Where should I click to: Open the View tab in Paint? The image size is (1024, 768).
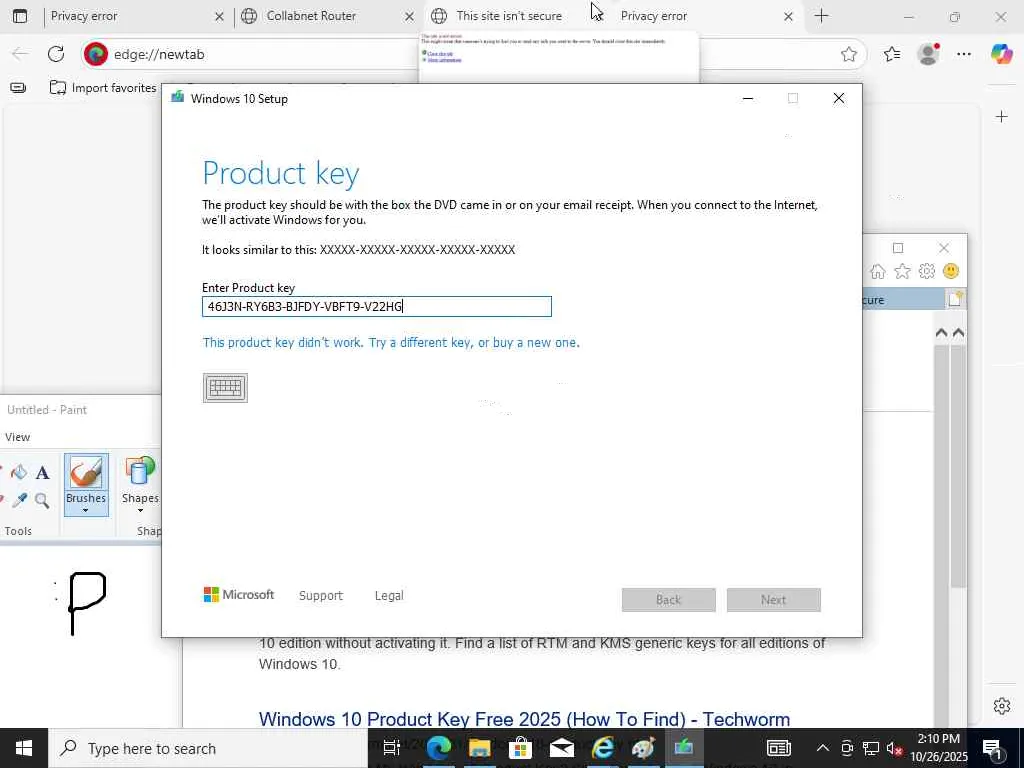[18, 437]
